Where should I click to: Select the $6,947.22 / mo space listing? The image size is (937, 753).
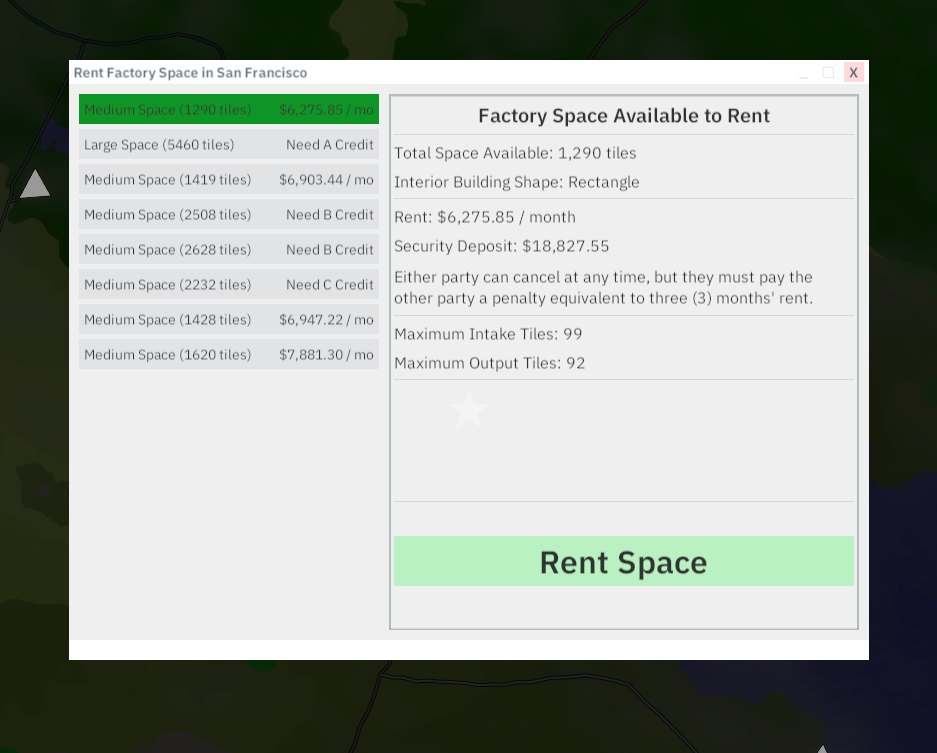point(228,319)
